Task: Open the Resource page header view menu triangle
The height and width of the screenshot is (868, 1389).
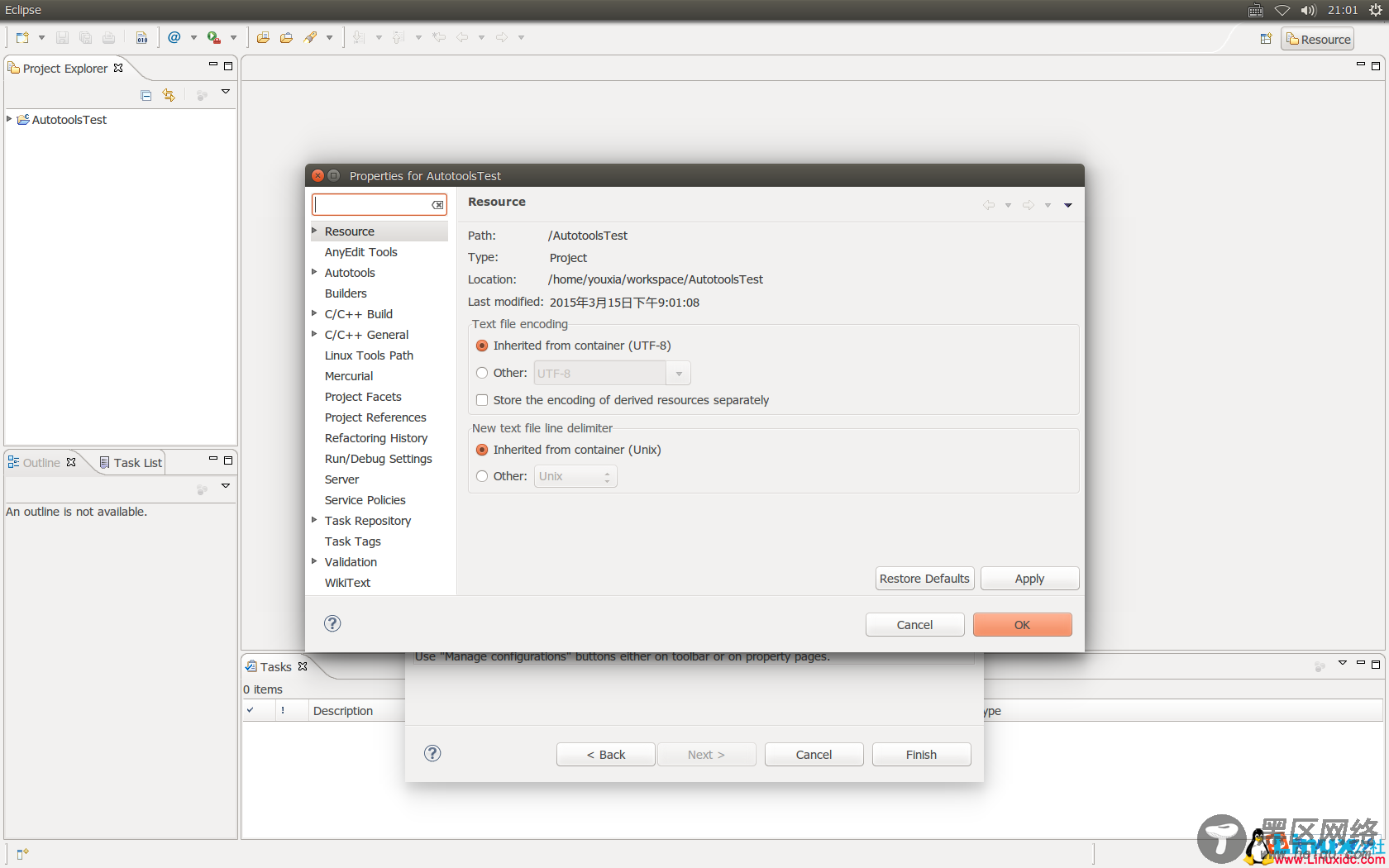Action: 1067,205
